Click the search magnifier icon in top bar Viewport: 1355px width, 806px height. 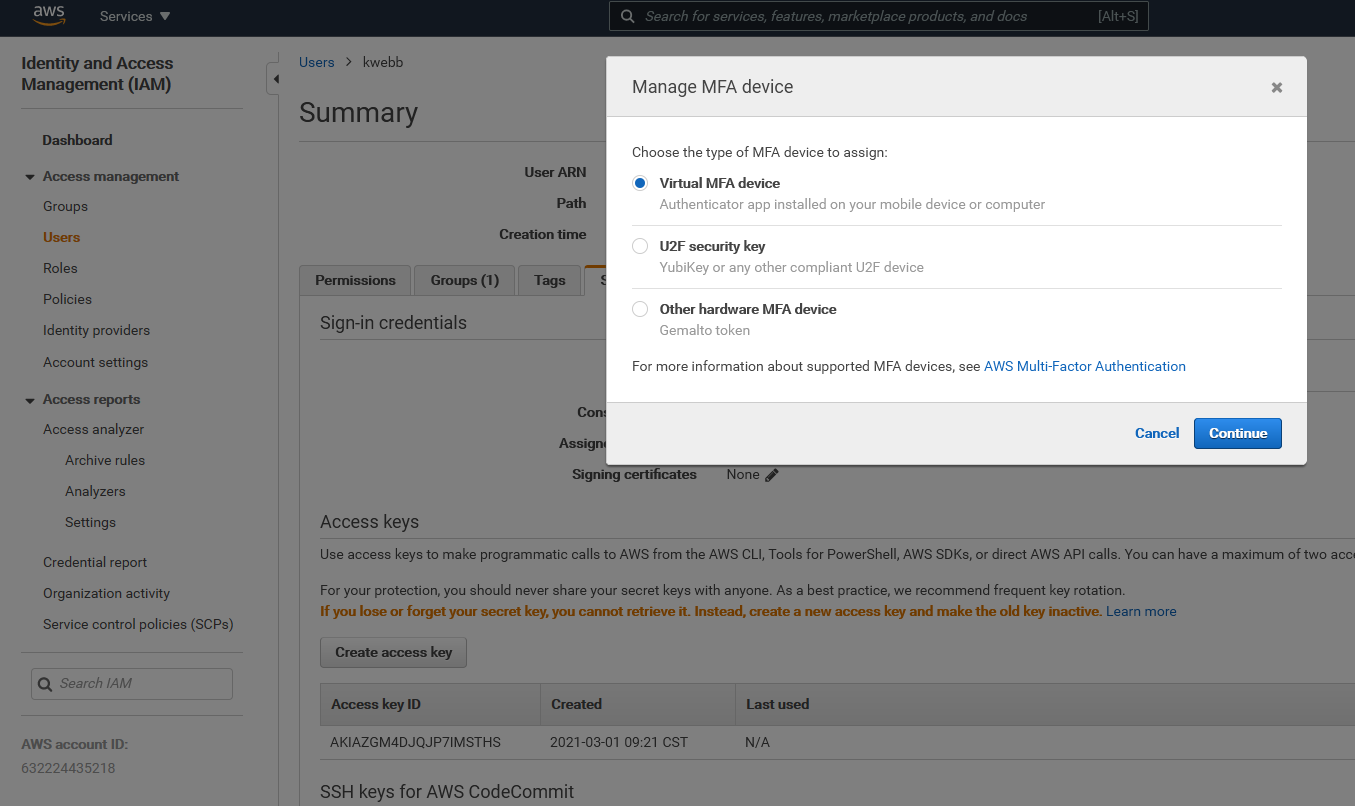[627, 16]
